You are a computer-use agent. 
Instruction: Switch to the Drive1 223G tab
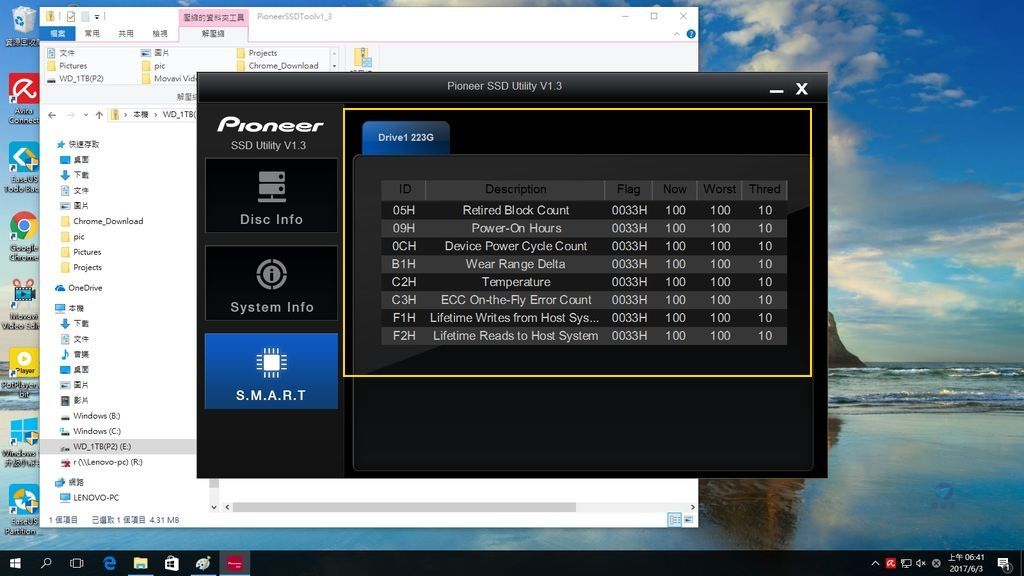(406, 137)
